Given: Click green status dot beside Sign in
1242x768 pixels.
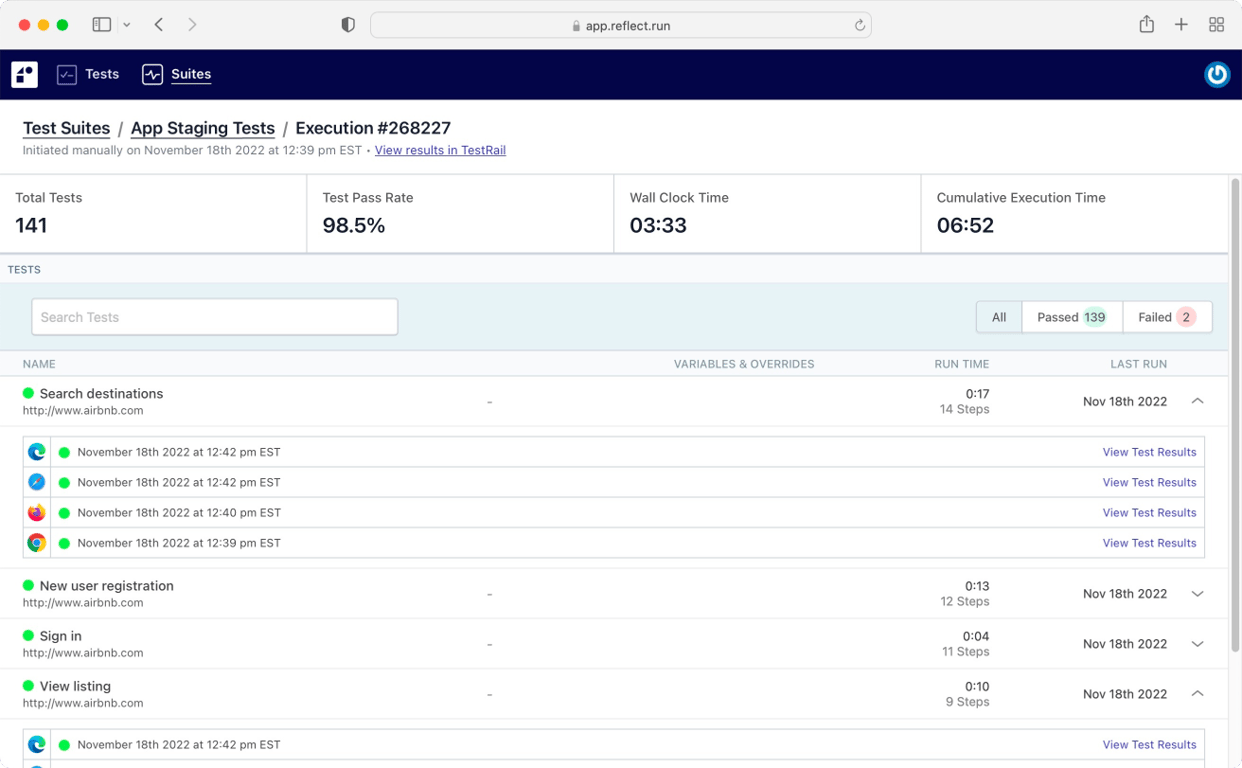Looking at the screenshot, I should tap(28, 635).
